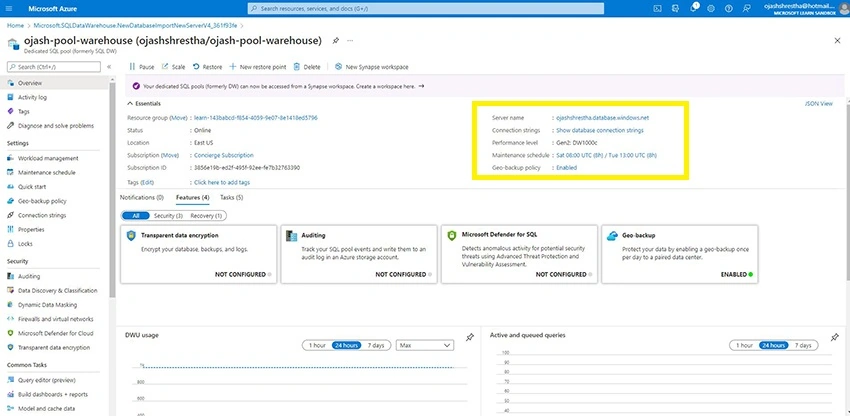850x416 pixels.
Task: Filter features by Security (3)
Action: [168, 215]
